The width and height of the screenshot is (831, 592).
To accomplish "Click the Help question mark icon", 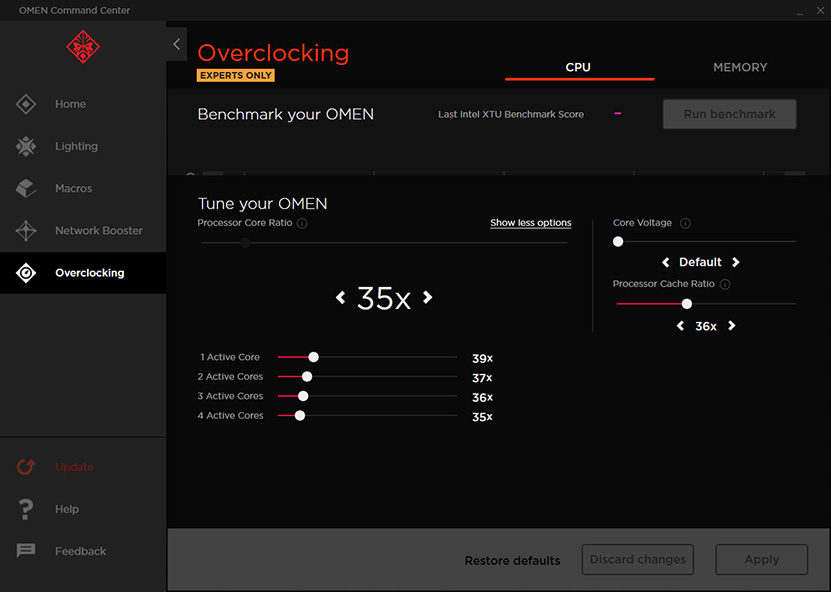I will coord(25,509).
